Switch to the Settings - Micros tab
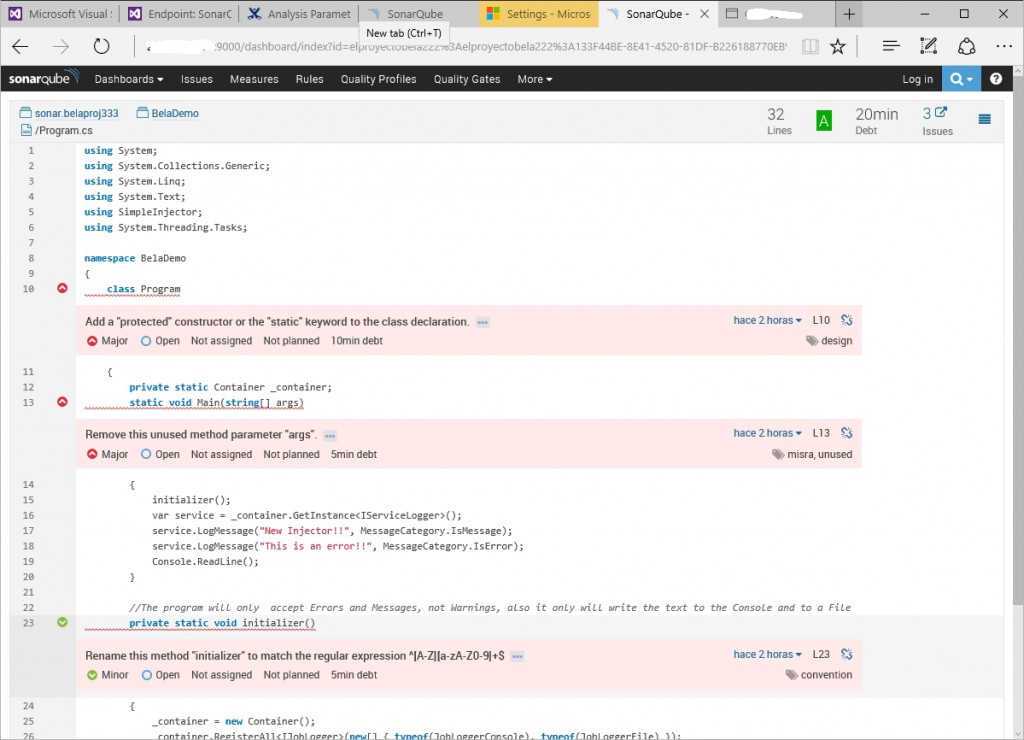This screenshot has width=1024, height=740. point(539,14)
